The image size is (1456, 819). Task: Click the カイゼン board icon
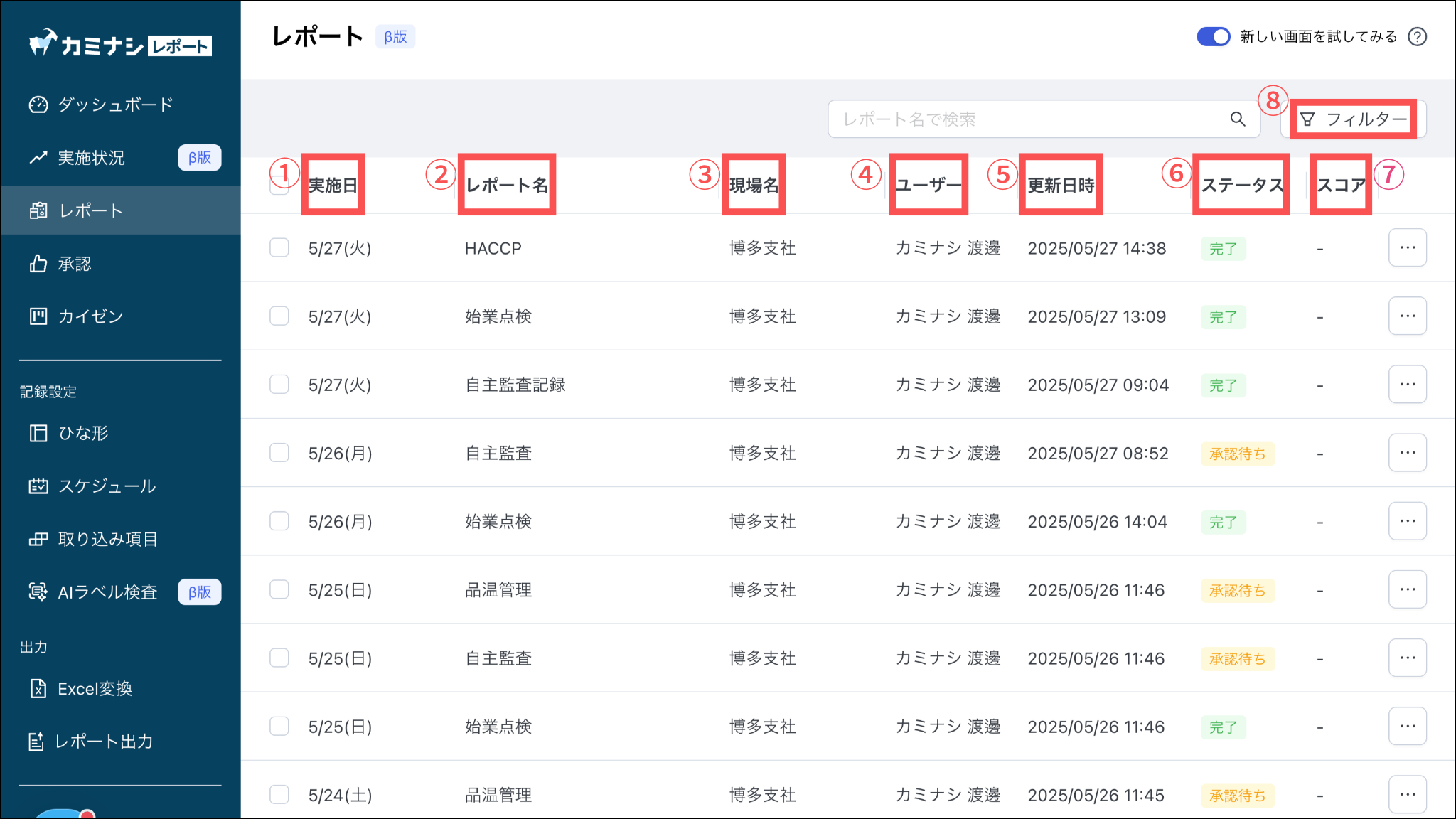point(38,316)
